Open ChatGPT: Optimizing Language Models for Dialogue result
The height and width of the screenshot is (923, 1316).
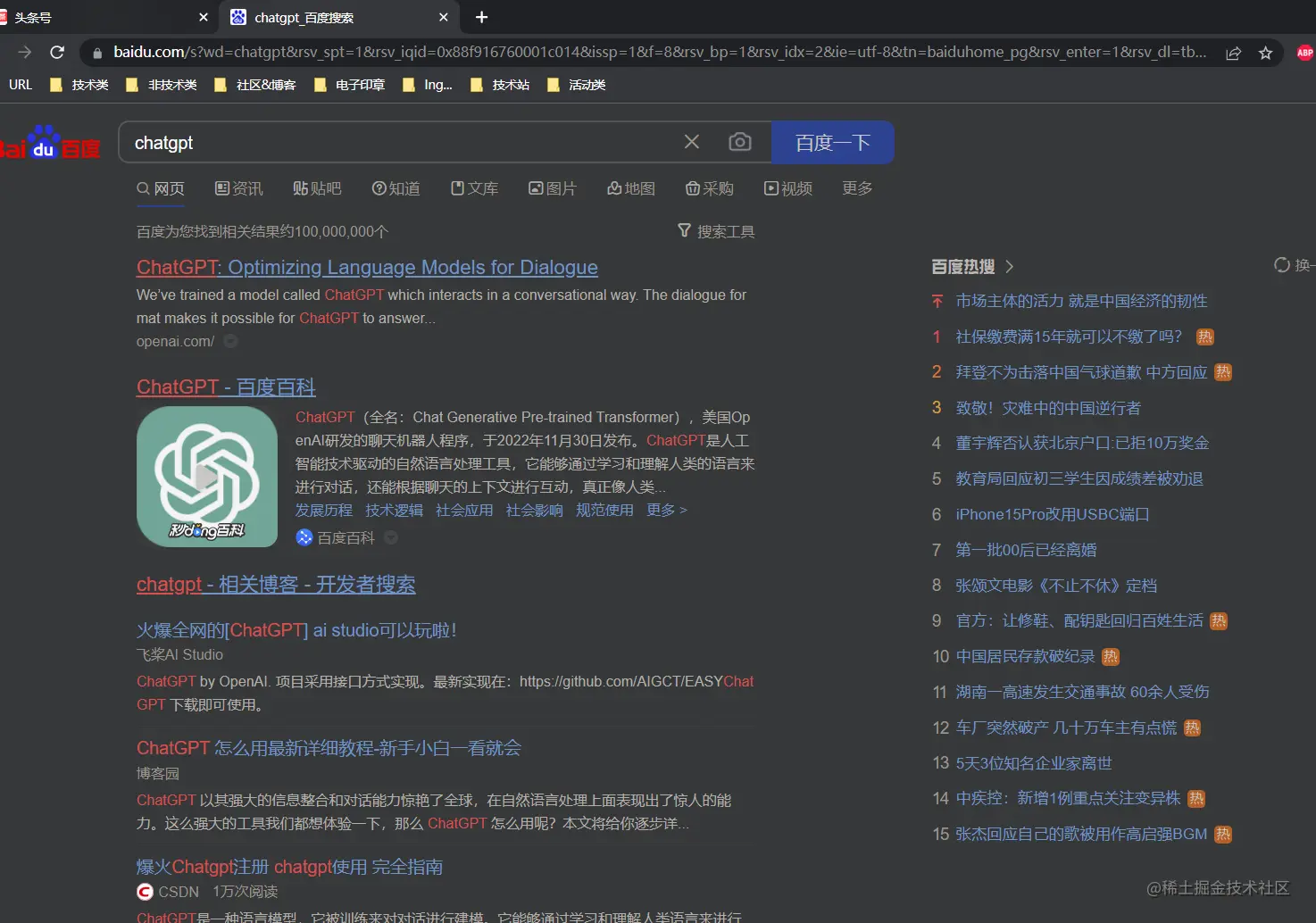pos(367,267)
